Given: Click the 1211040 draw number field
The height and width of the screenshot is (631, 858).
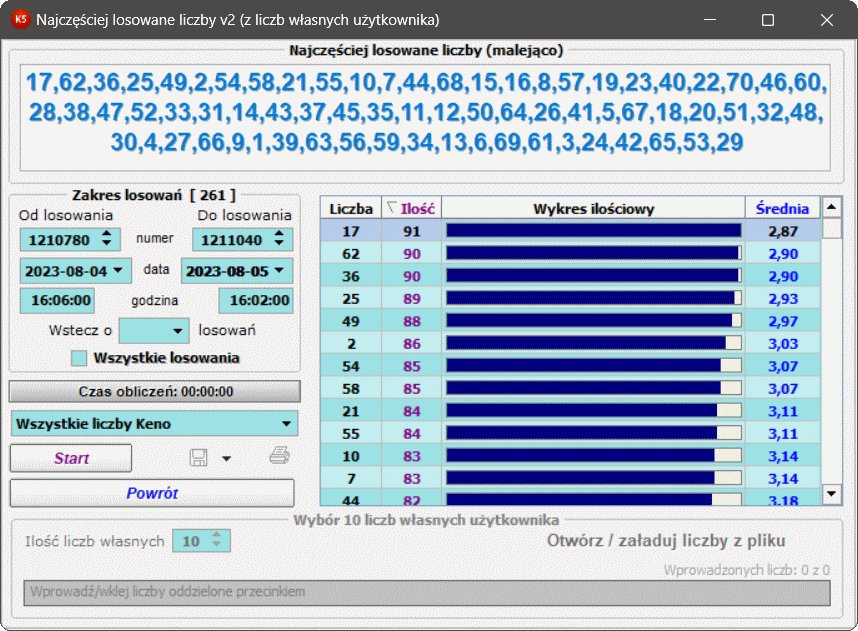Looking at the screenshot, I should pos(242,240).
